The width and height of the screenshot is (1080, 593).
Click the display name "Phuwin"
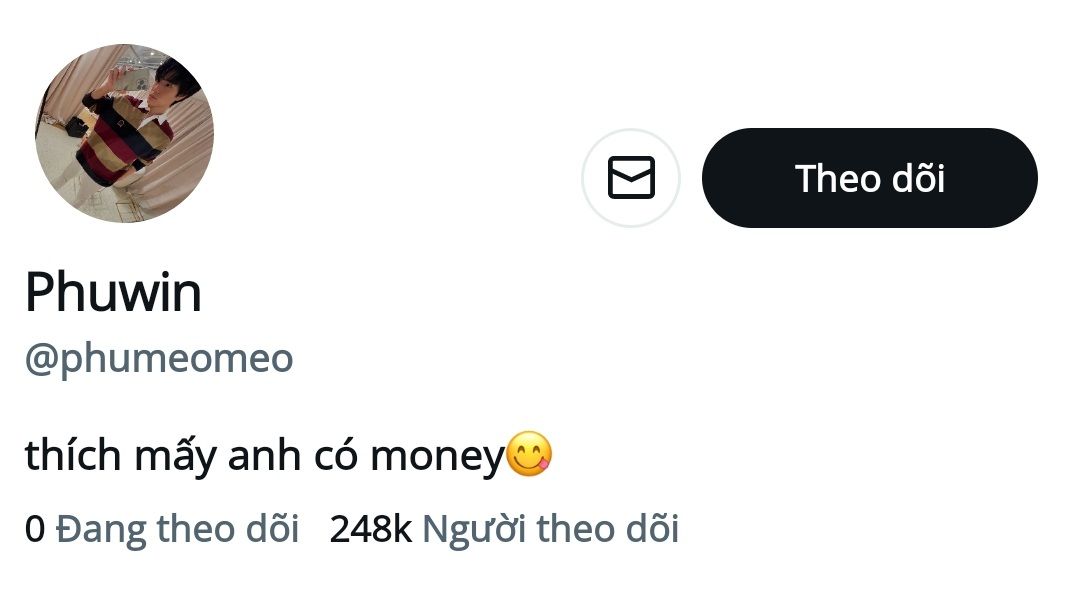[113, 293]
